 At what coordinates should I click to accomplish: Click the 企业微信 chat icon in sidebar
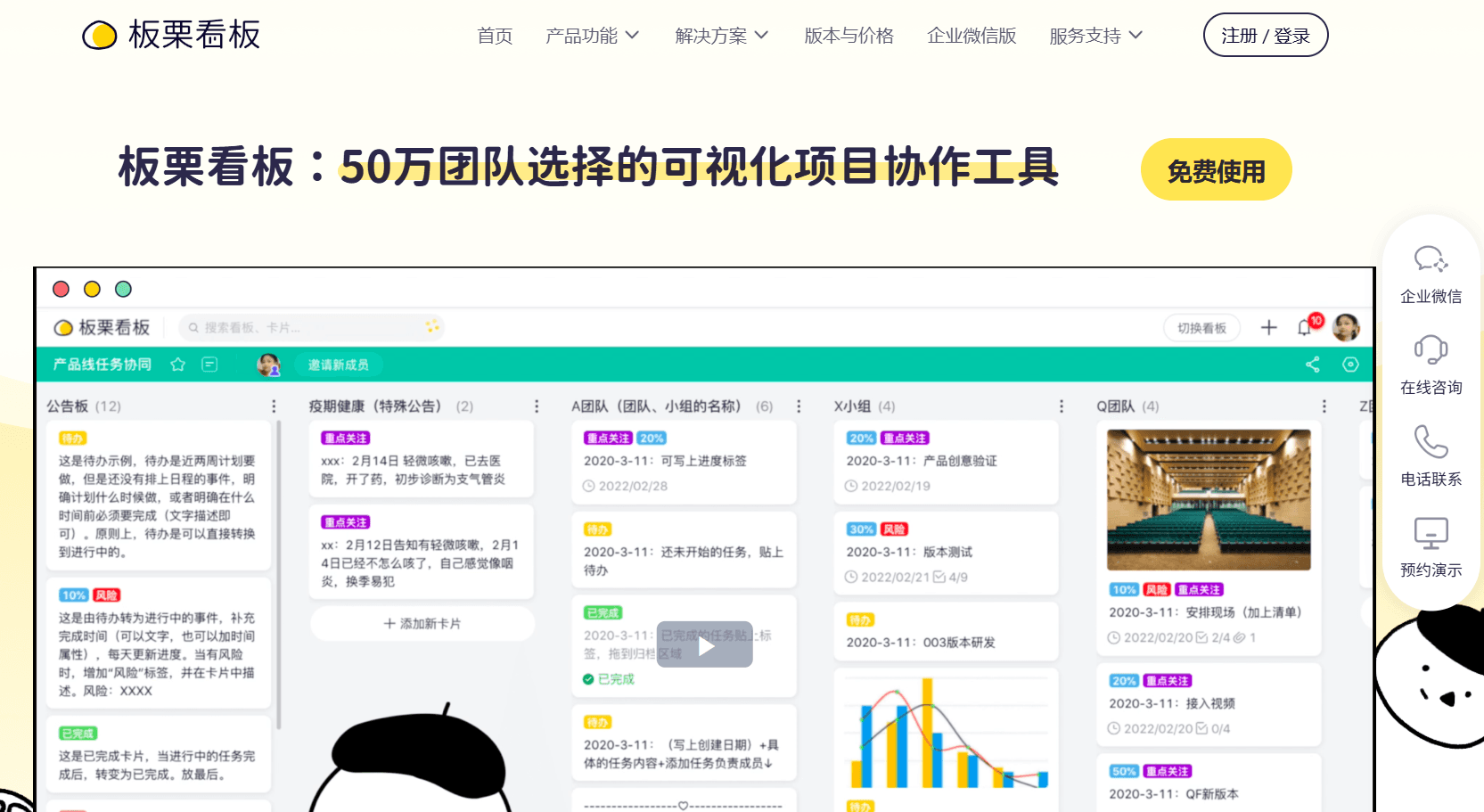(1431, 259)
